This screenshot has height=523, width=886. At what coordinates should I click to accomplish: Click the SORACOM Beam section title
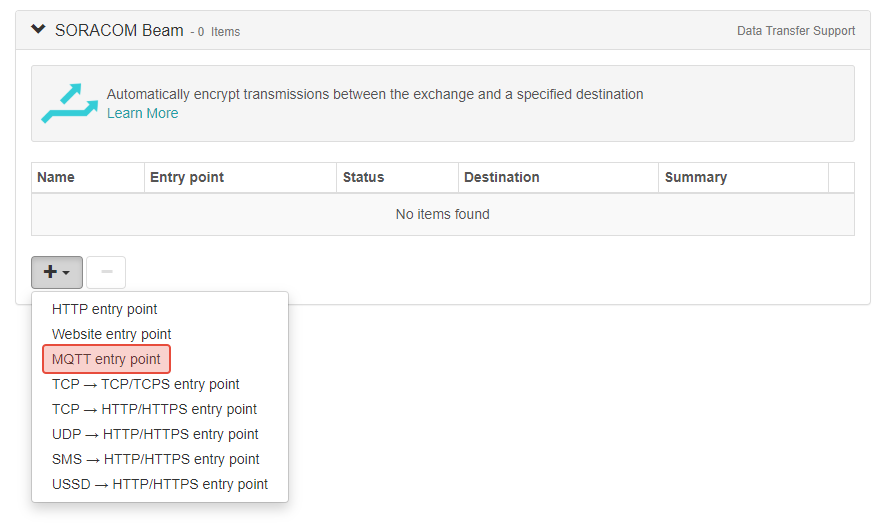(x=119, y=30)
